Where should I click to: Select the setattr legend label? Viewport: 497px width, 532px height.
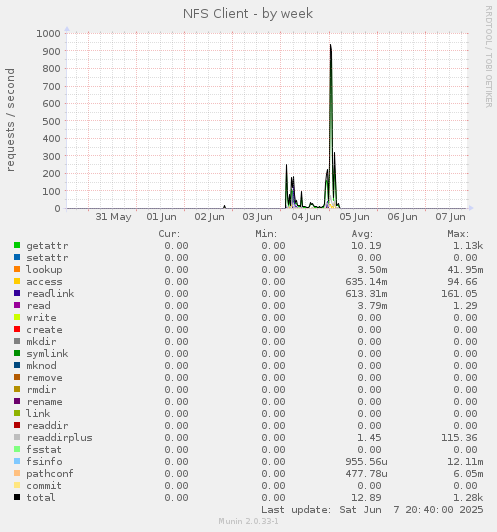(x=47, y=258)
